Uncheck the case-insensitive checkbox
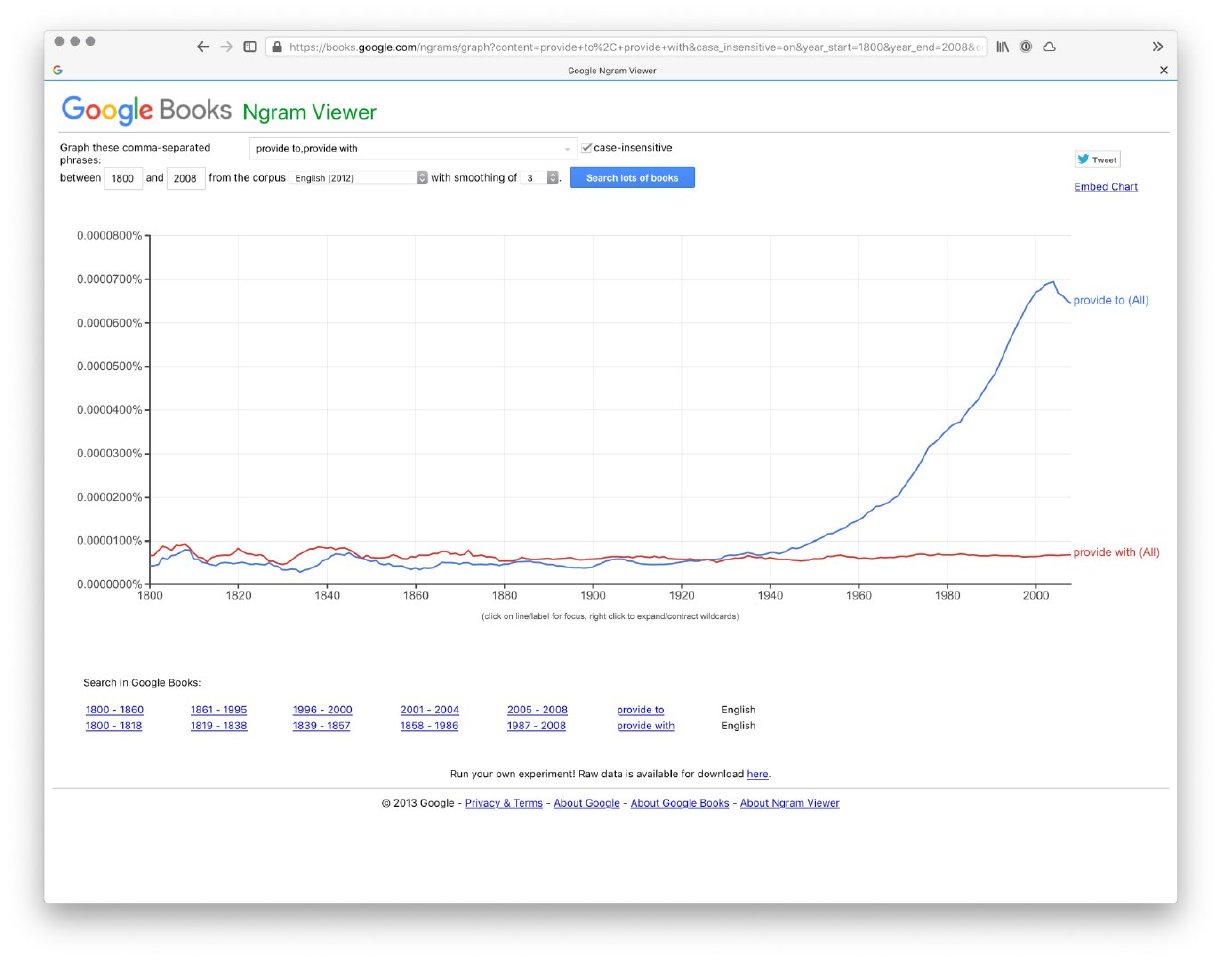The image size is (1220, 960). (x=587, y=148)
